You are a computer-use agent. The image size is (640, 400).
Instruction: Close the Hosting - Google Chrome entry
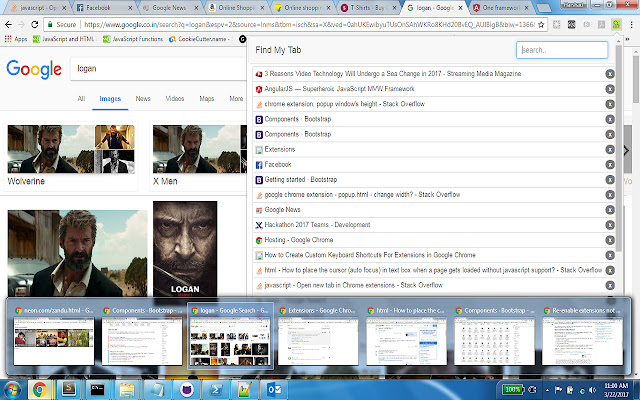pos(610,240)
